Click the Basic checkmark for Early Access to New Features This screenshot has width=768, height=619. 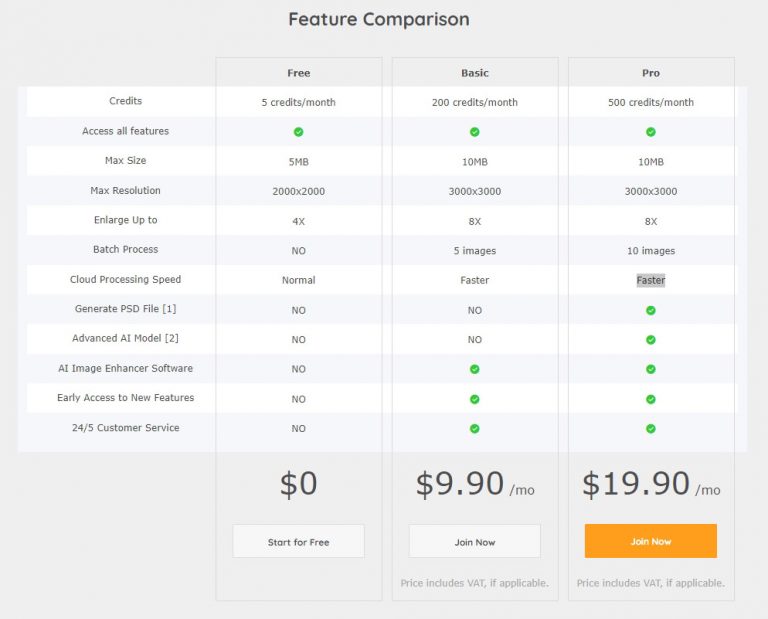tap(475, 399)
